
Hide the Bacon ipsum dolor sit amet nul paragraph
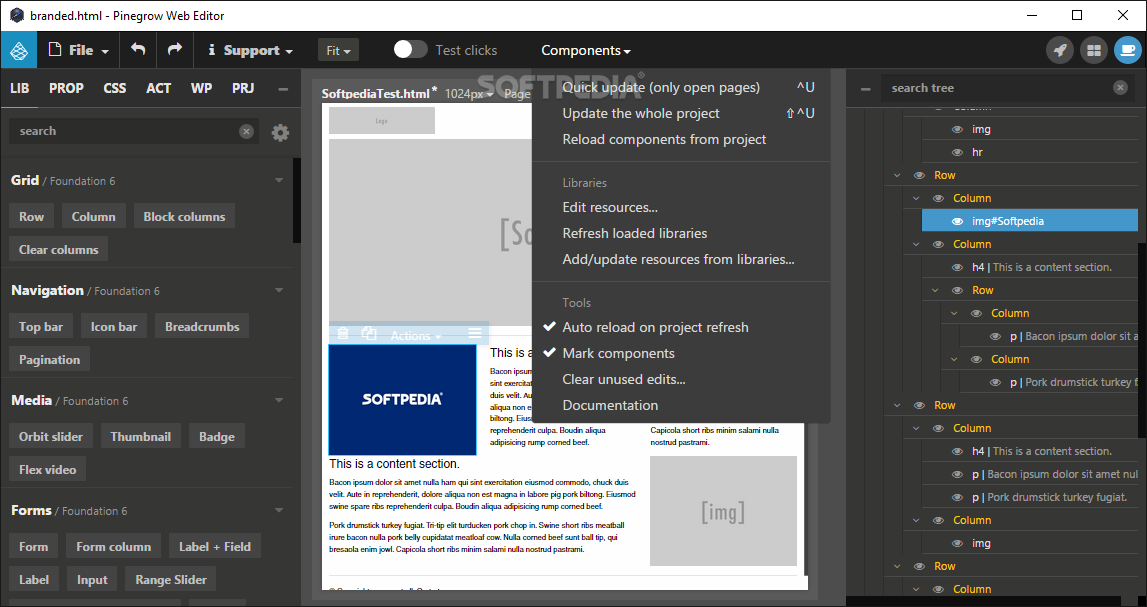click(x=957, y=475)
